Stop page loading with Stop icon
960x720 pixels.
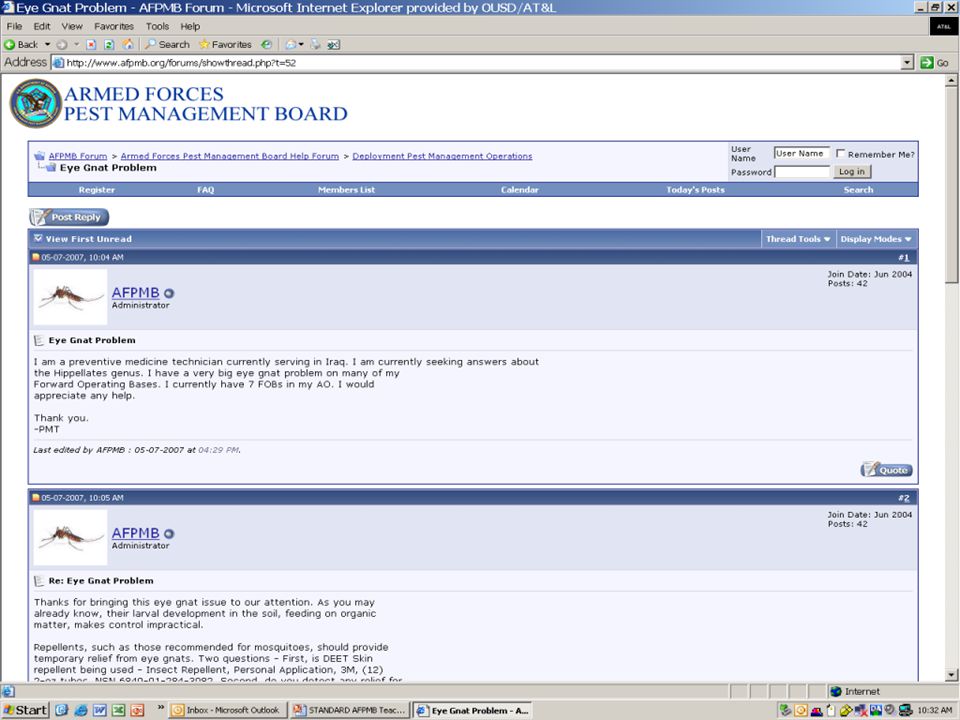(91, 45)
